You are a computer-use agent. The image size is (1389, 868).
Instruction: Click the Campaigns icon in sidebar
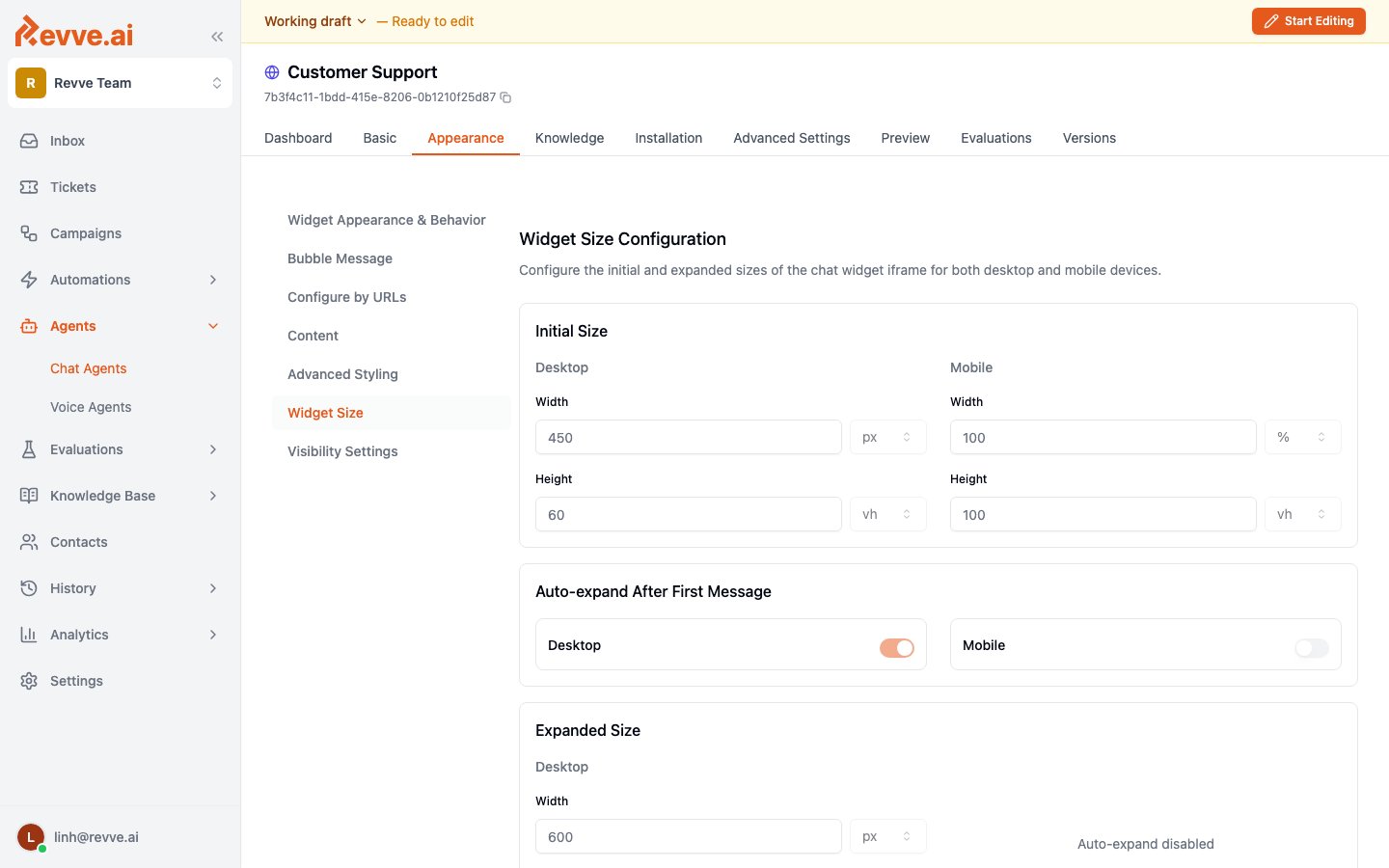tap(29, 233)
